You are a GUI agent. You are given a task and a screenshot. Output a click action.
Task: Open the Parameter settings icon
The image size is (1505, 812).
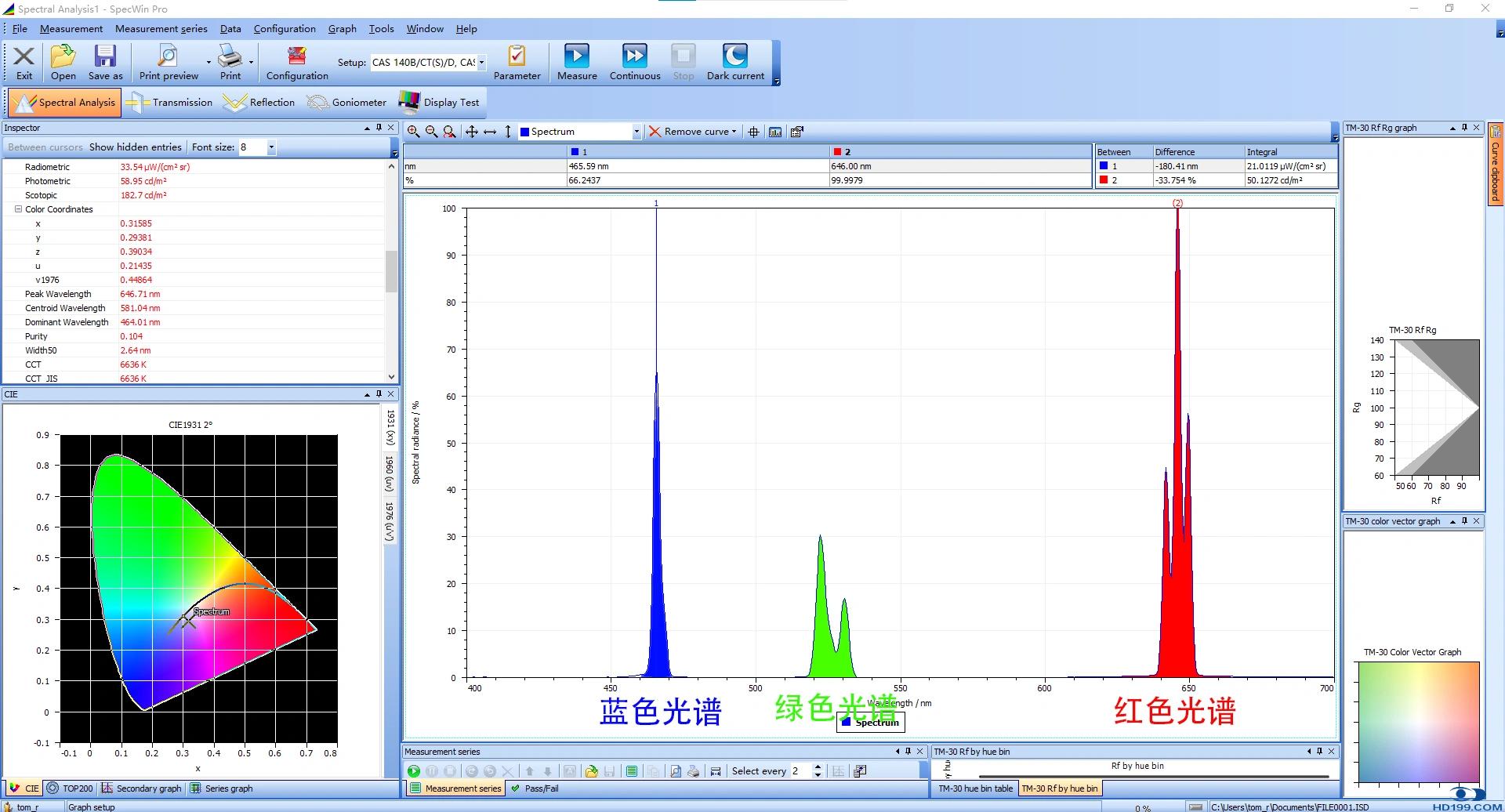(517, 62)
